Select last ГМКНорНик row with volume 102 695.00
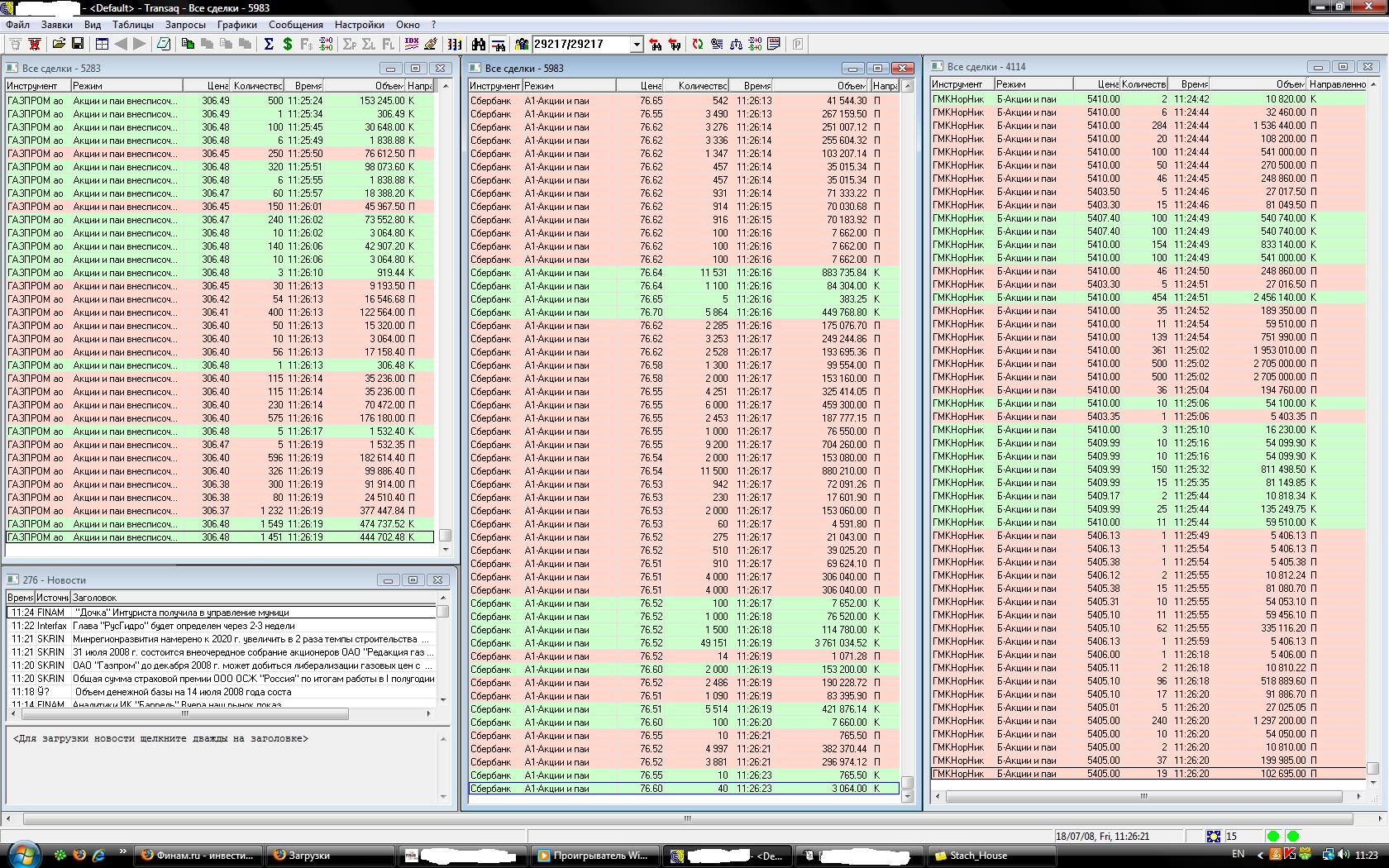This screenshot has height=868, width=1389. (x=1148, y=774)
